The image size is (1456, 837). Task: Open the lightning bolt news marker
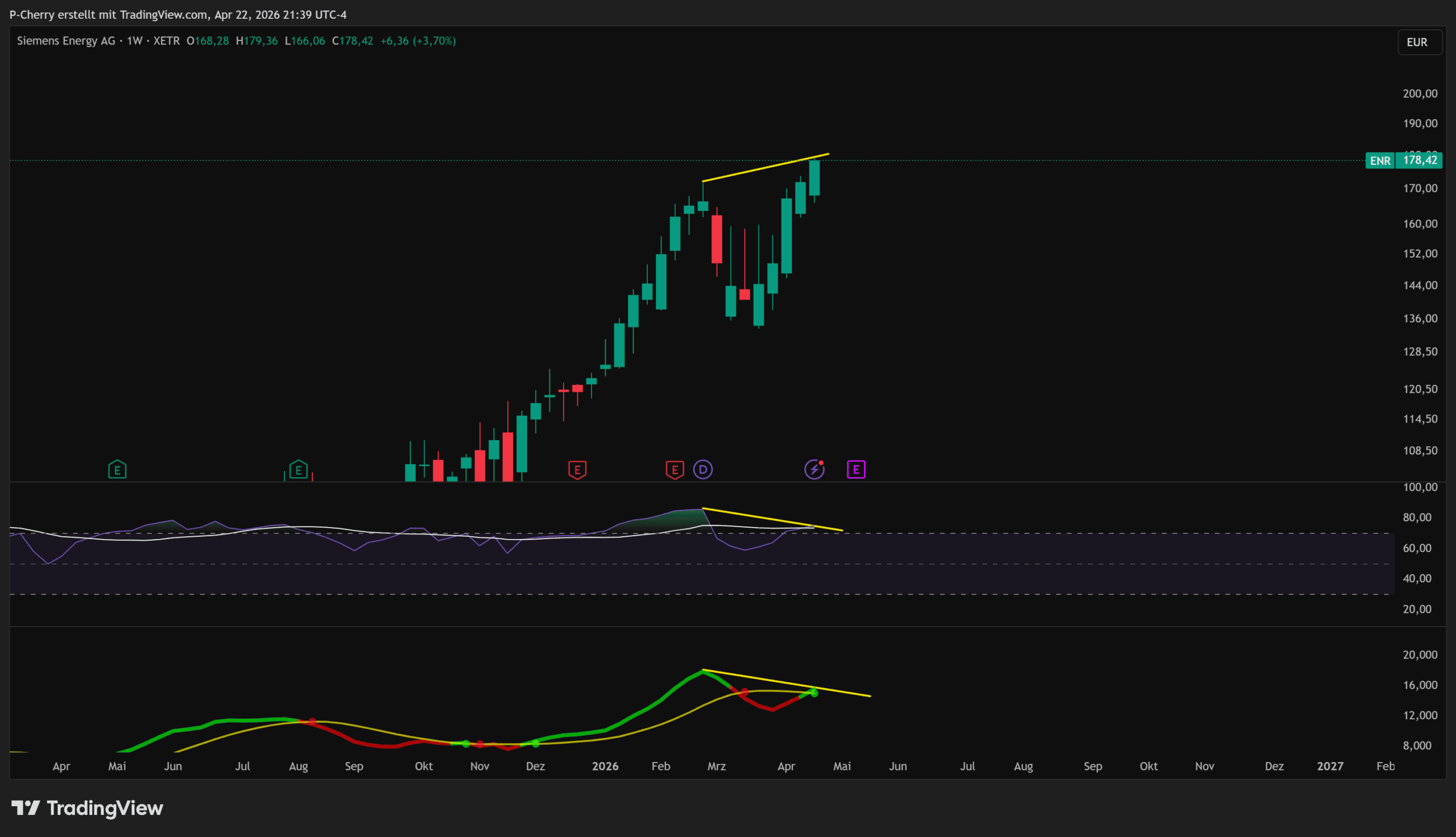(x=814, y=470)
